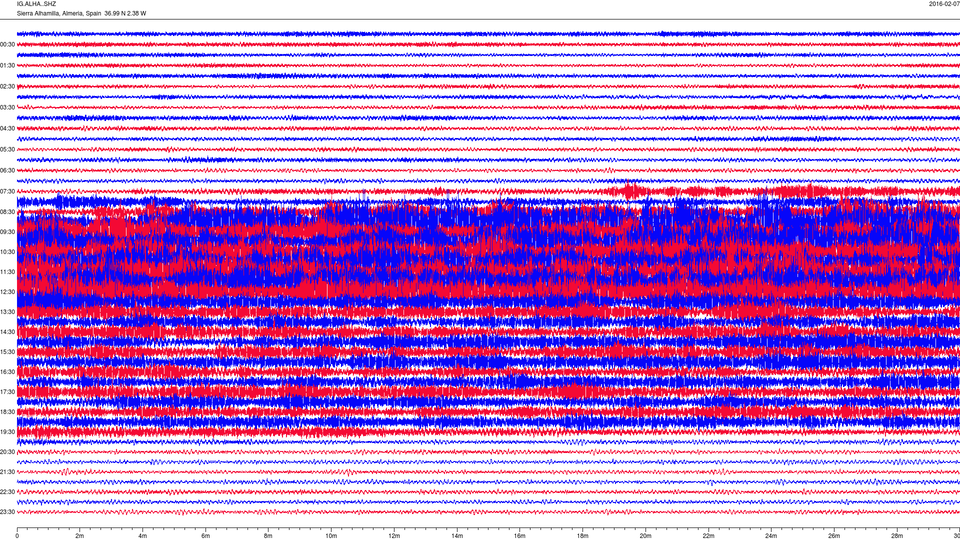Viewport: 960px width, 540px height.
Task: Click the '04:30' time label
Action: (x=7, y=129)
